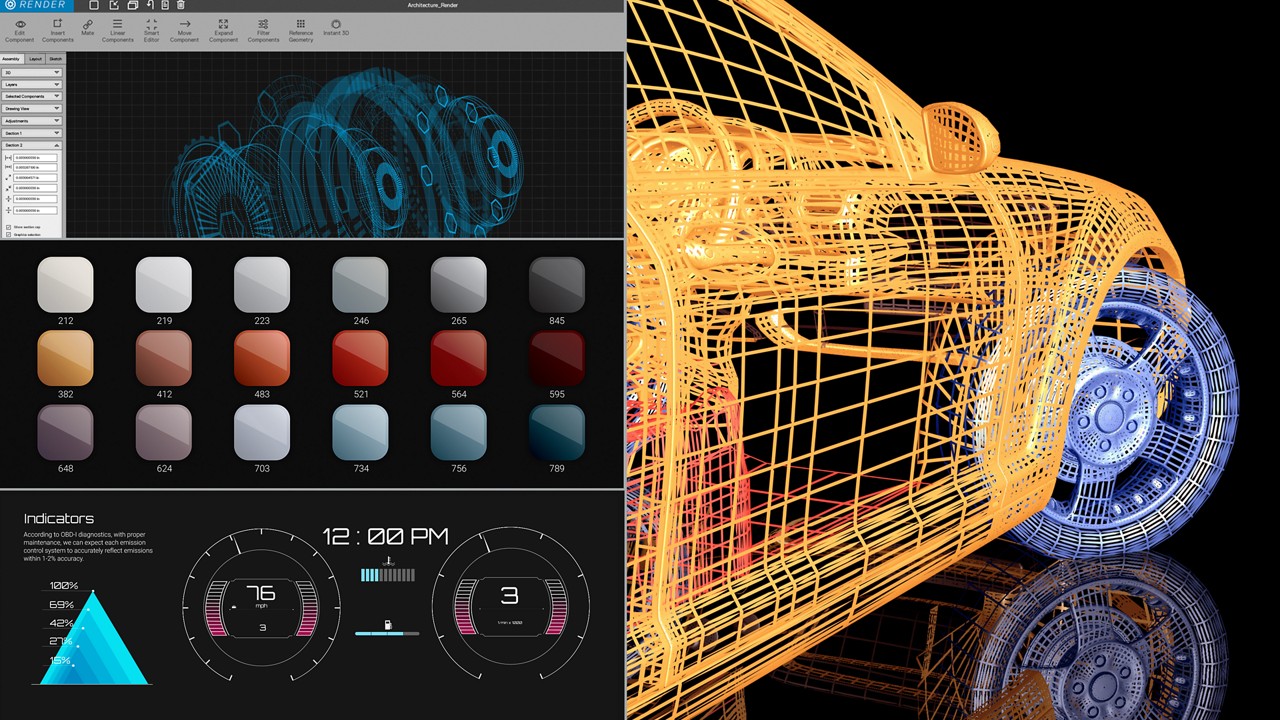Toggle the Show section cap checkbox

click(9, 227)
